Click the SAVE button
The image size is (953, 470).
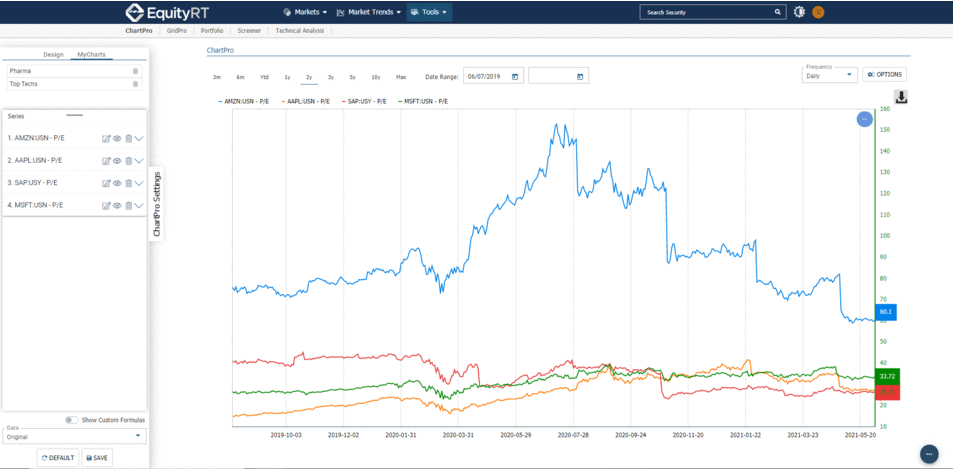tap(97, 458)
